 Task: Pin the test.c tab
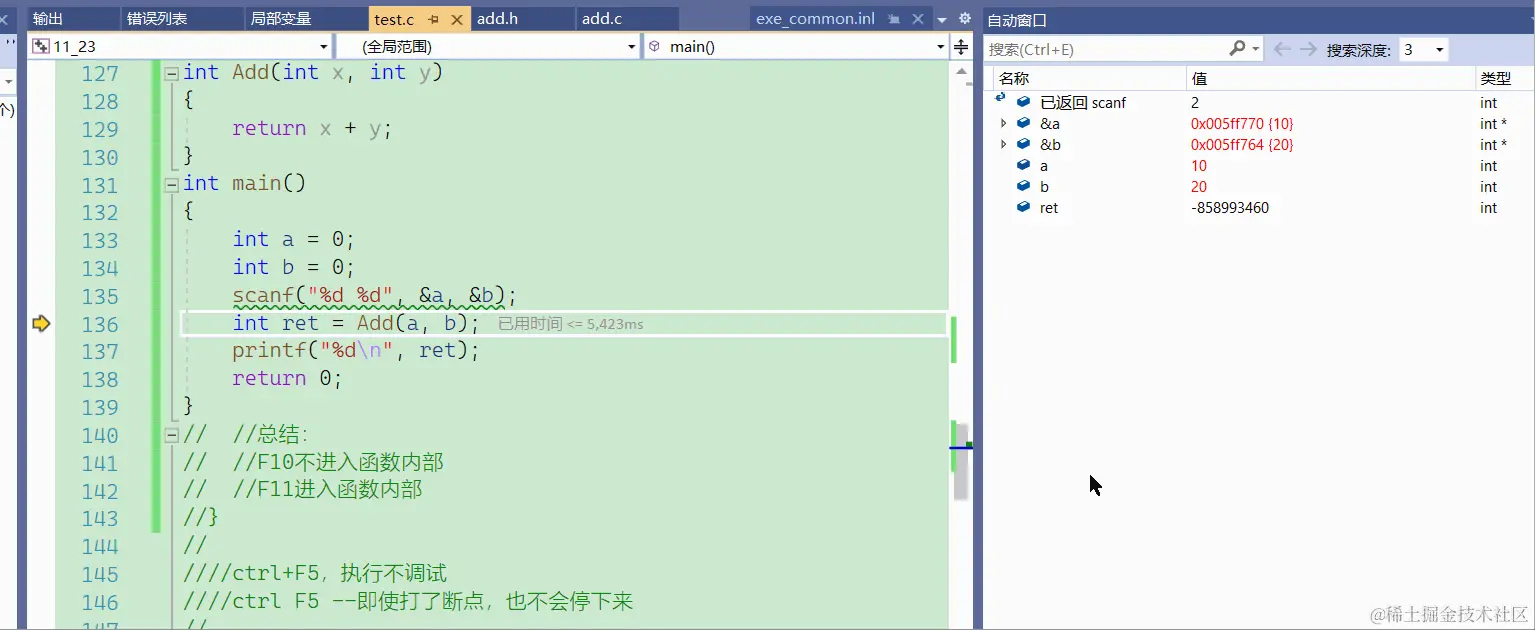pyautogui.click(x=435, y=19)
